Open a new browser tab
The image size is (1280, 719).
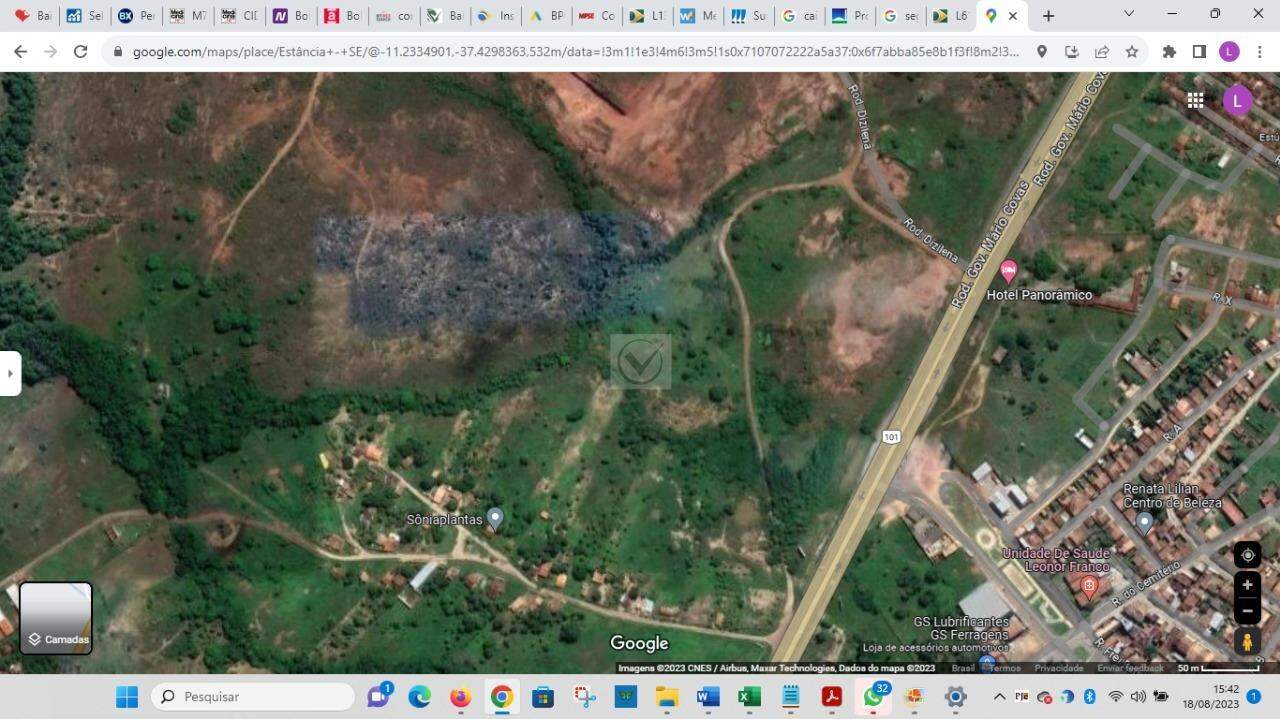pos(1048,16)
